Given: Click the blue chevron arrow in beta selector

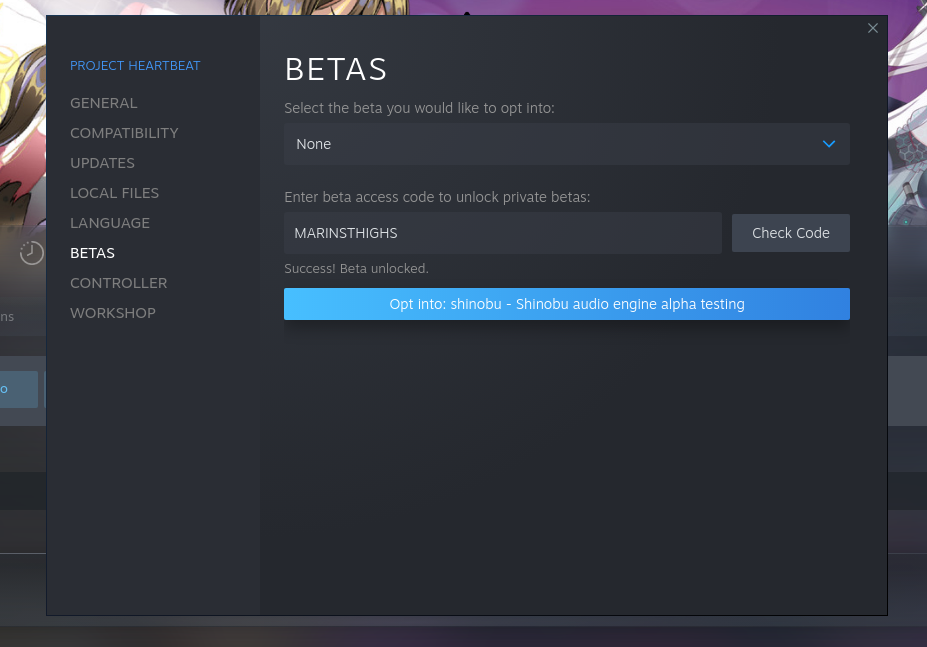Looking at the screenshot, I should 828,144.
